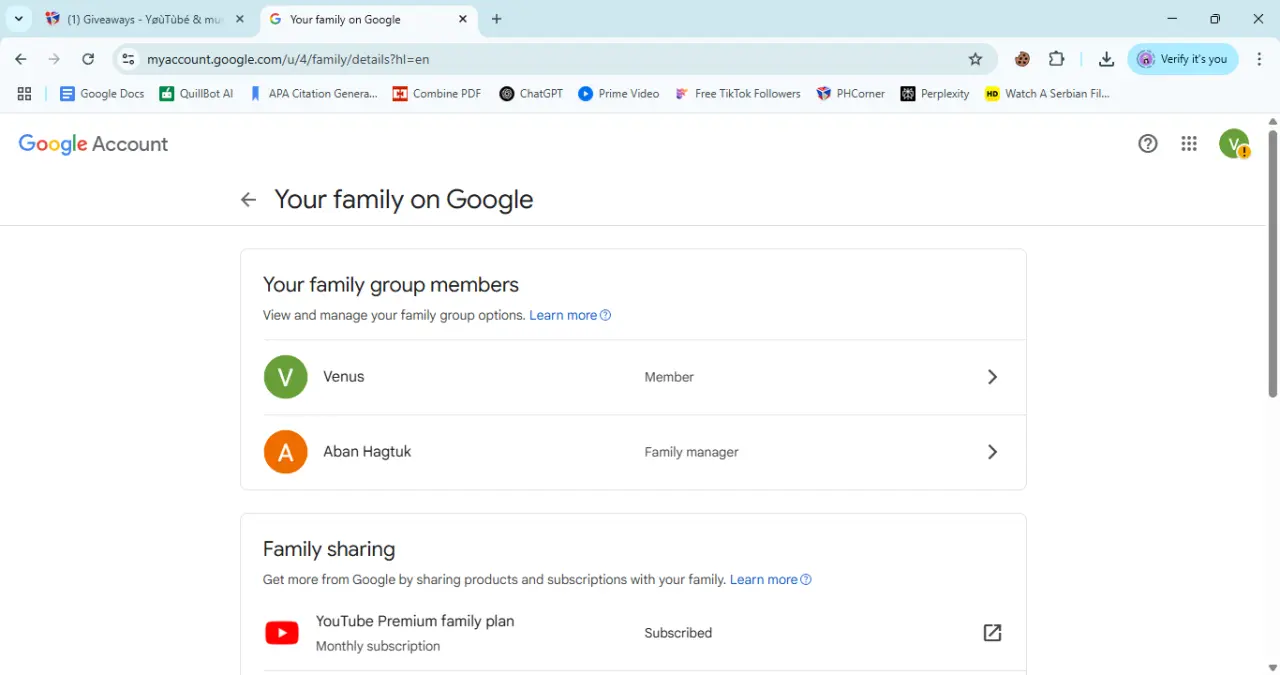Restore down the browser window
1280x675 pixels.
click(x=1215, y=19)
